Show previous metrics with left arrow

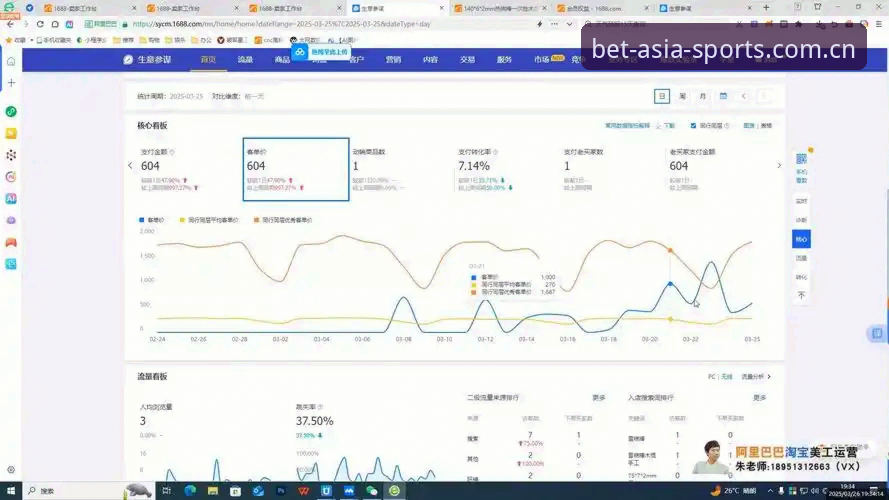130,166
